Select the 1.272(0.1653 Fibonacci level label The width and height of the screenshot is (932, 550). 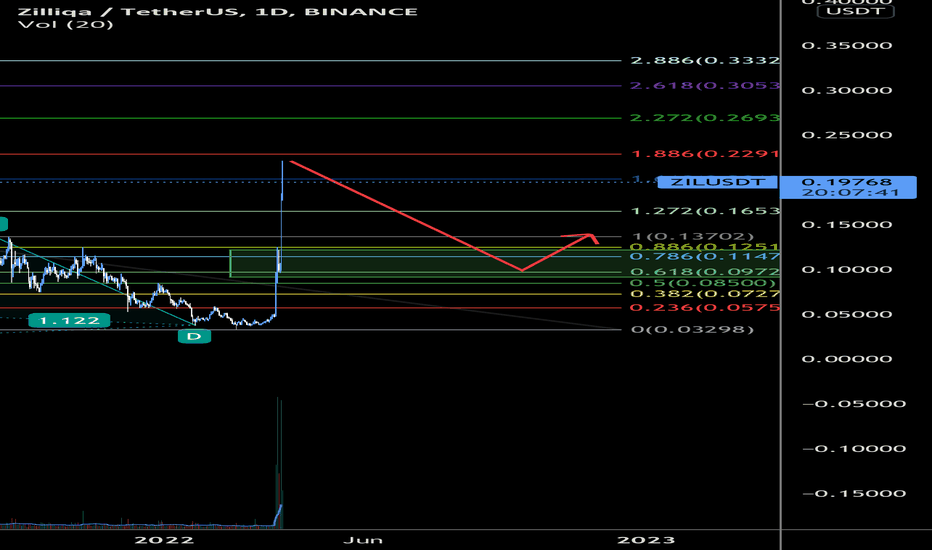pos(705,211)
